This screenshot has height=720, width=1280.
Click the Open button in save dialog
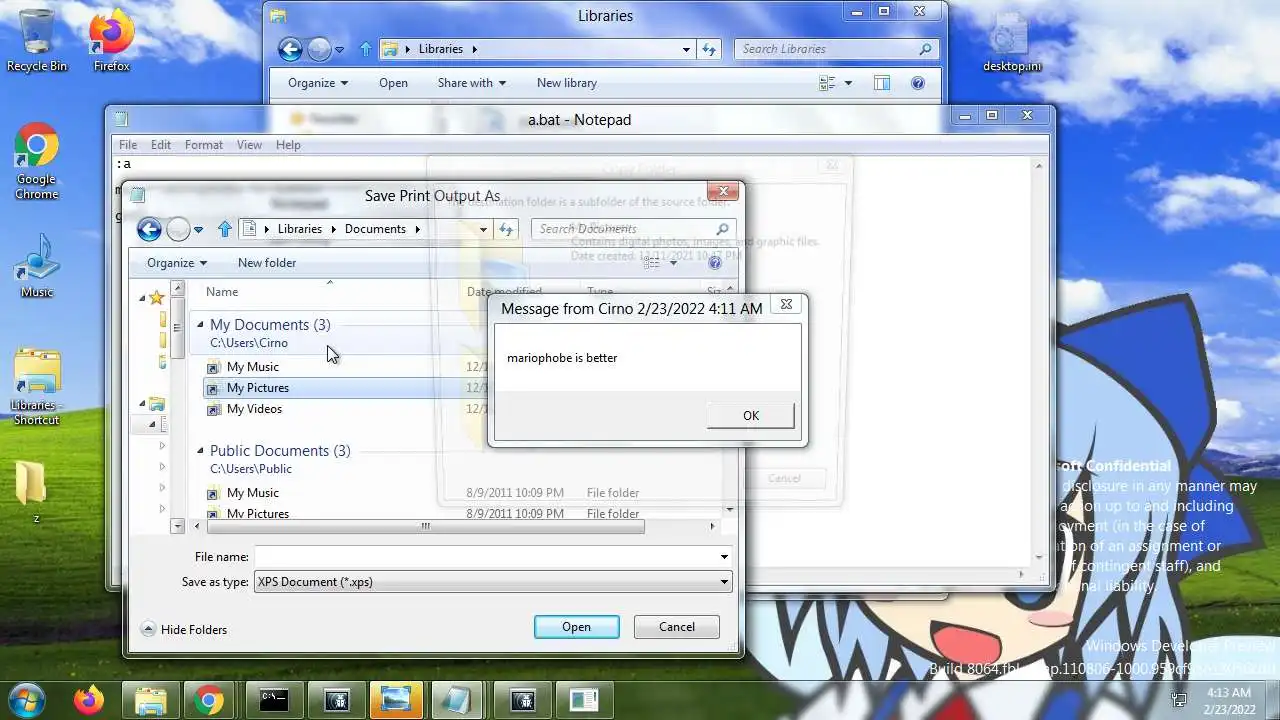coord(576,627)
